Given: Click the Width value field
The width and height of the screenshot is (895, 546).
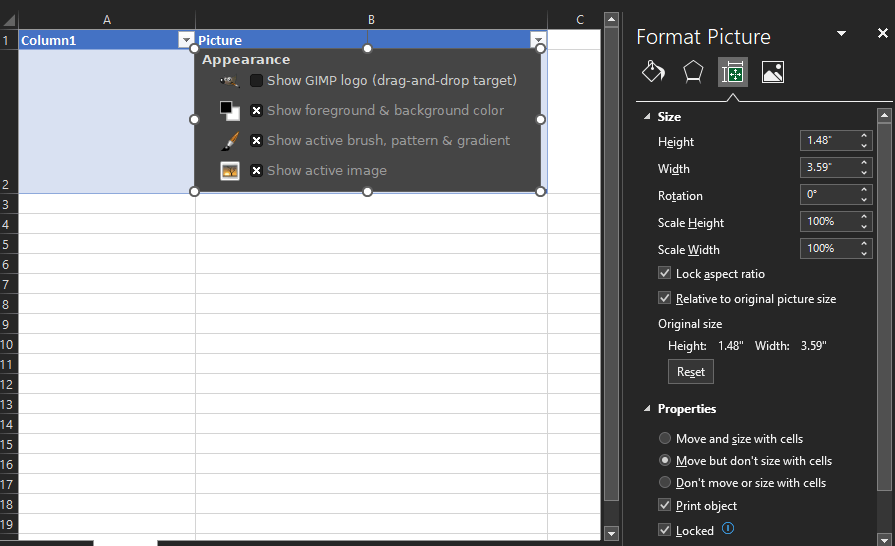Looking at the screenshot, I should pos(829,167).
